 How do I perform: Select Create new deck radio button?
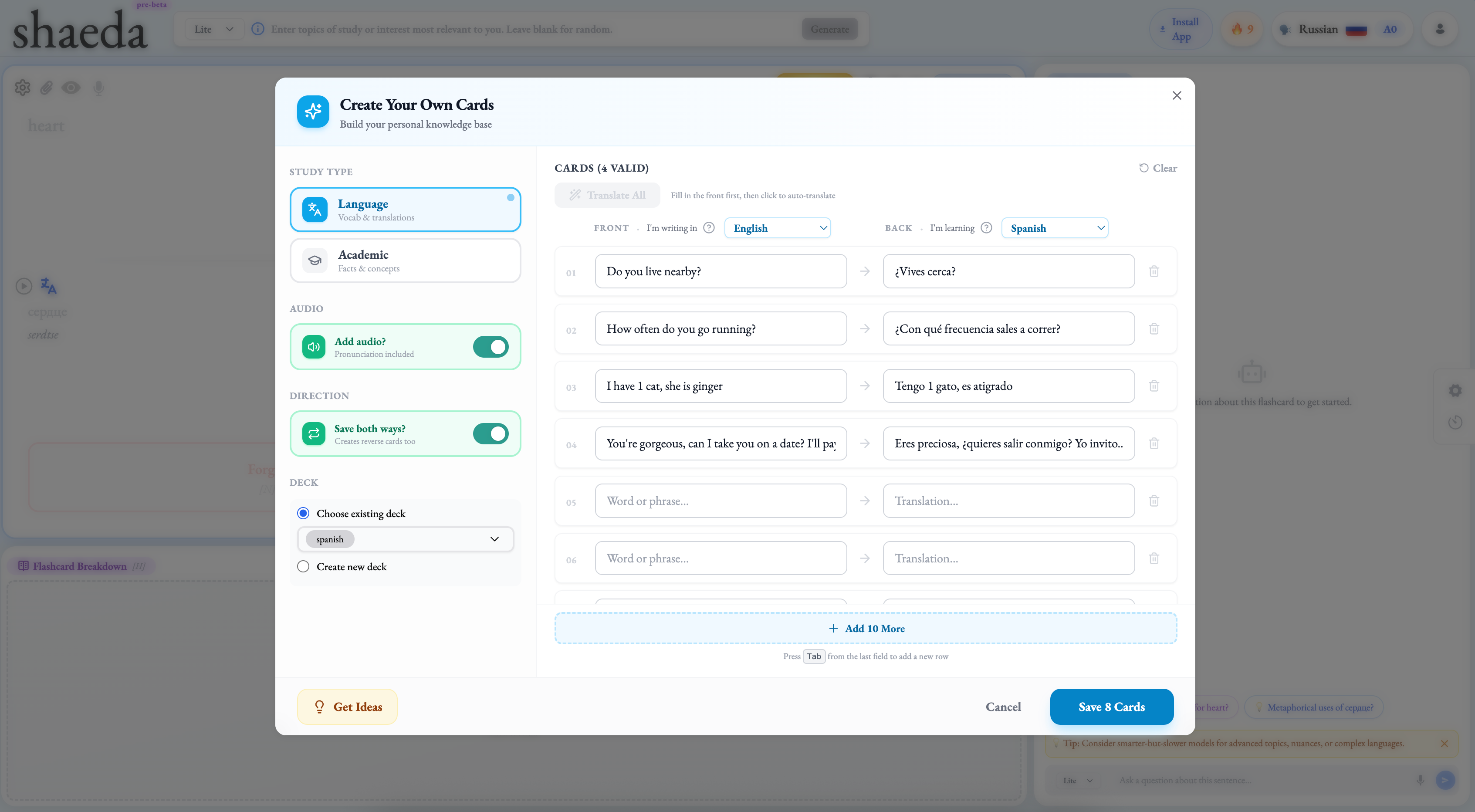304,566
